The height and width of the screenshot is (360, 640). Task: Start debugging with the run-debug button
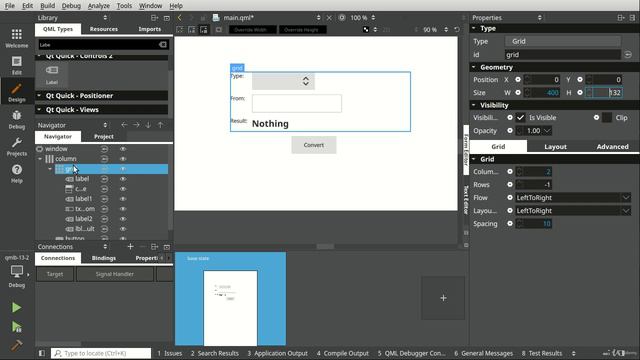pos(16,327)
